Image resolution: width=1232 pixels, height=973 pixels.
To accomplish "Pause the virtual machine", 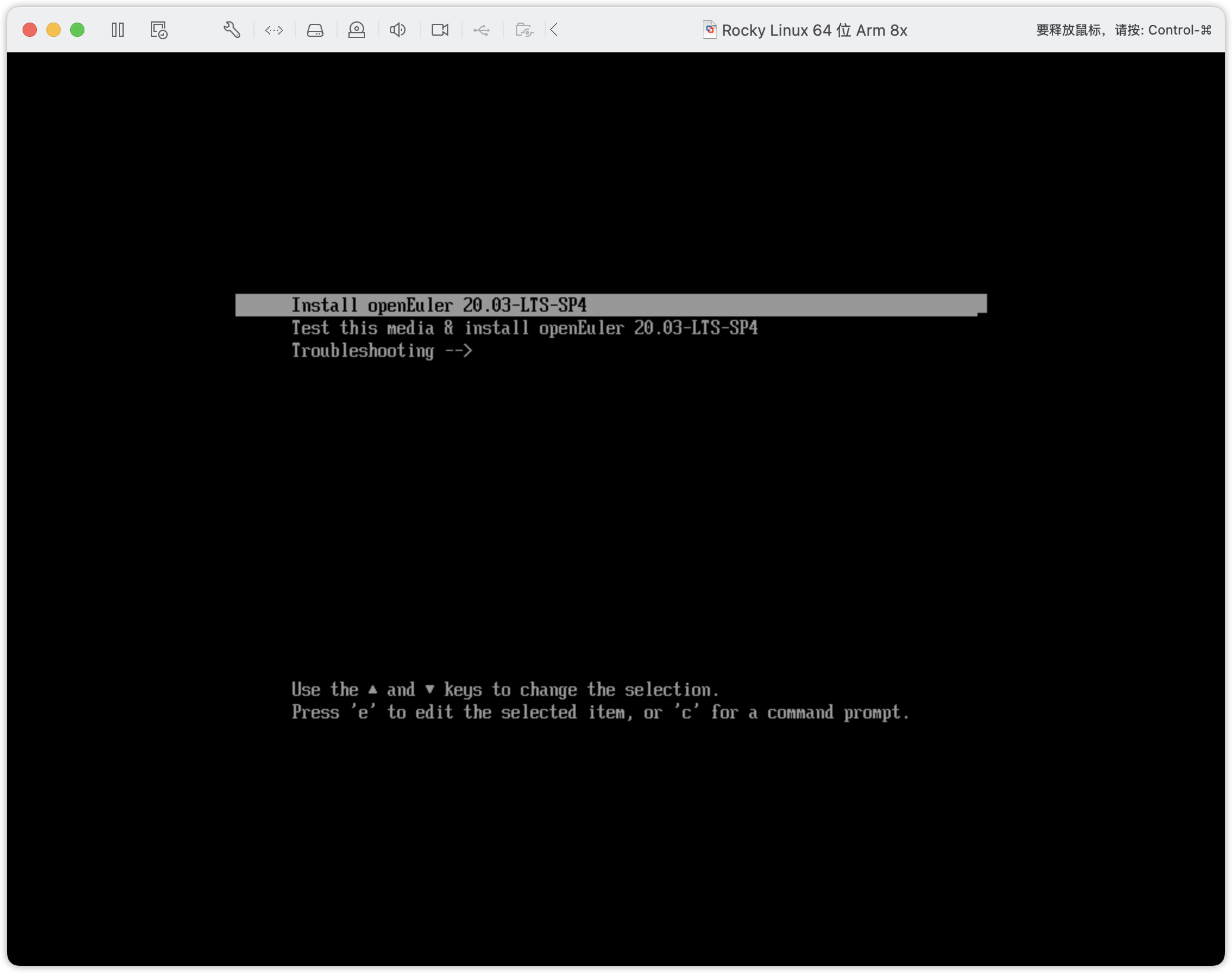I will (x=118, y=30).
